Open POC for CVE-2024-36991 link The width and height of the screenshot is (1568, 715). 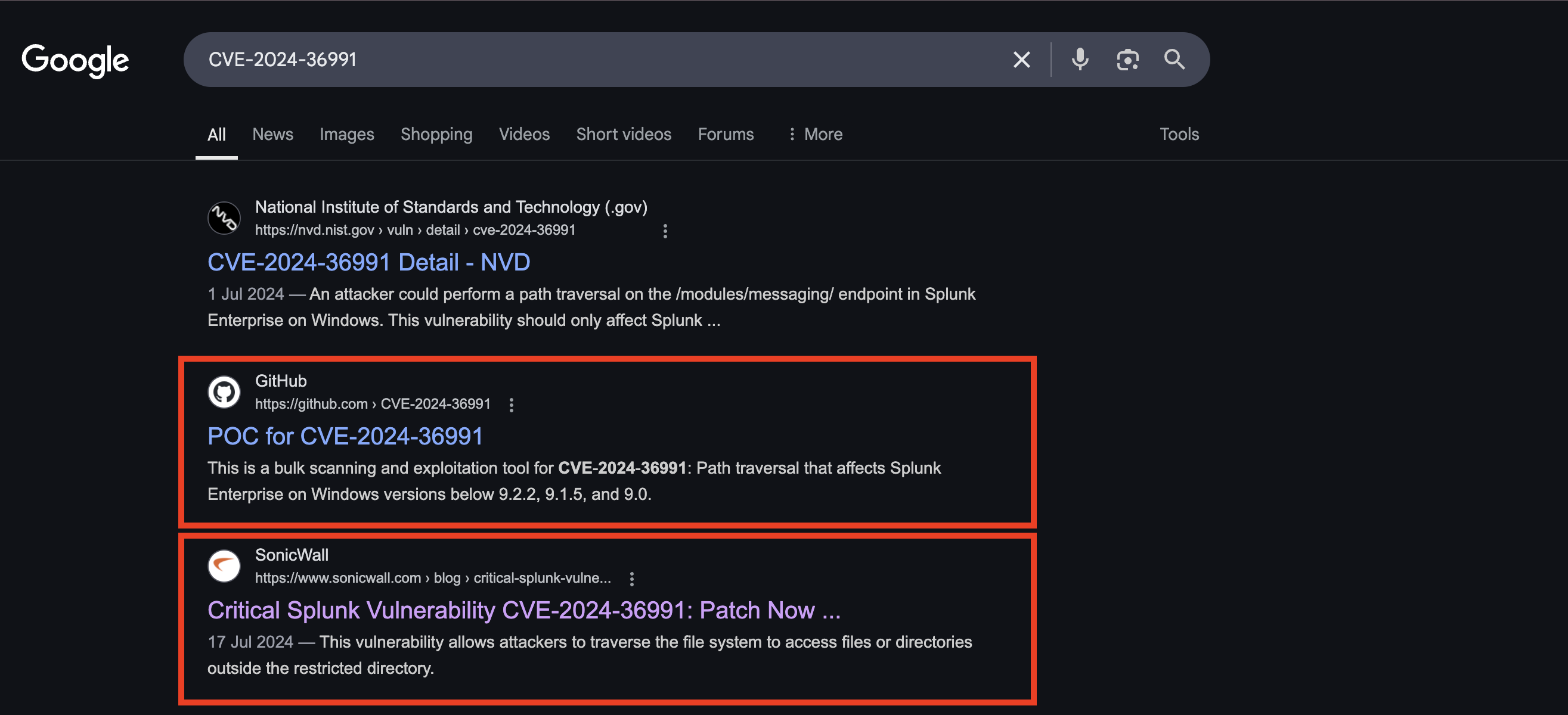click(x=345, y=436)
